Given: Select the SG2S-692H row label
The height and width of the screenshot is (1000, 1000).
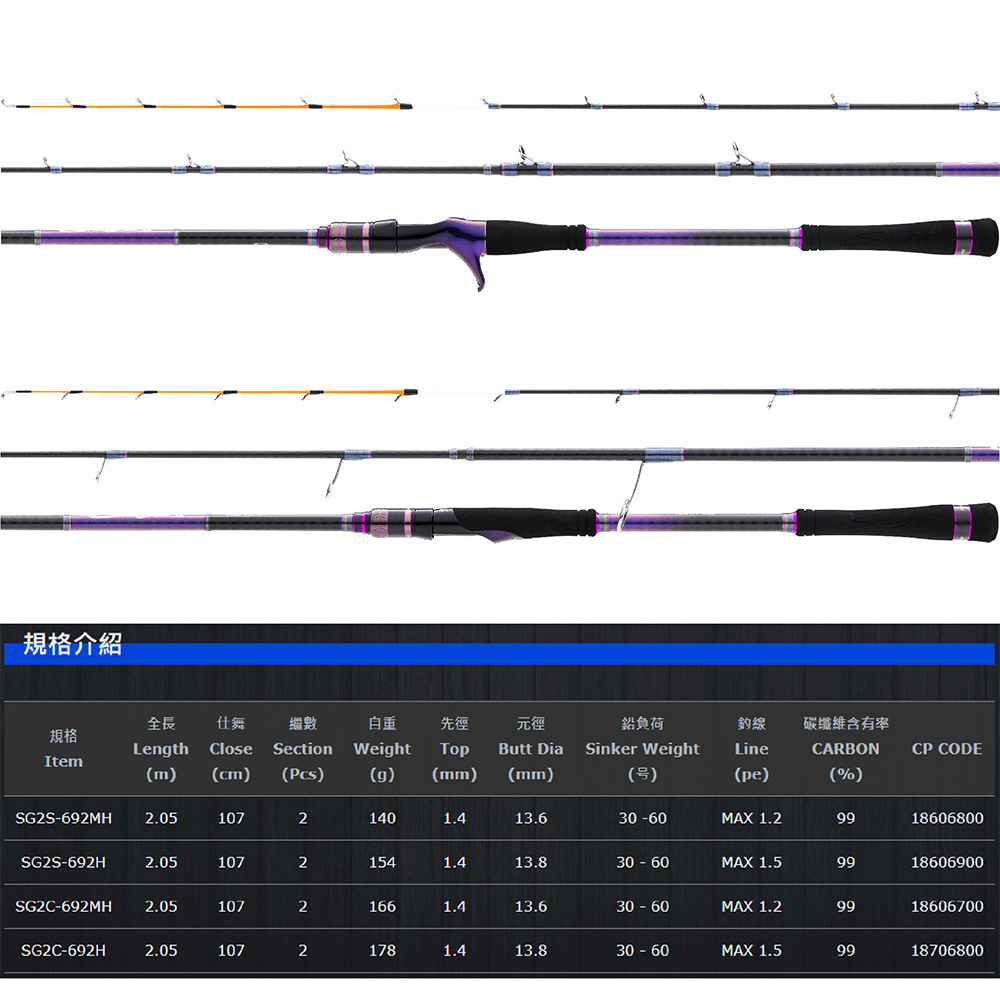Looking at the screenshot, I should (x=63, y=862).
